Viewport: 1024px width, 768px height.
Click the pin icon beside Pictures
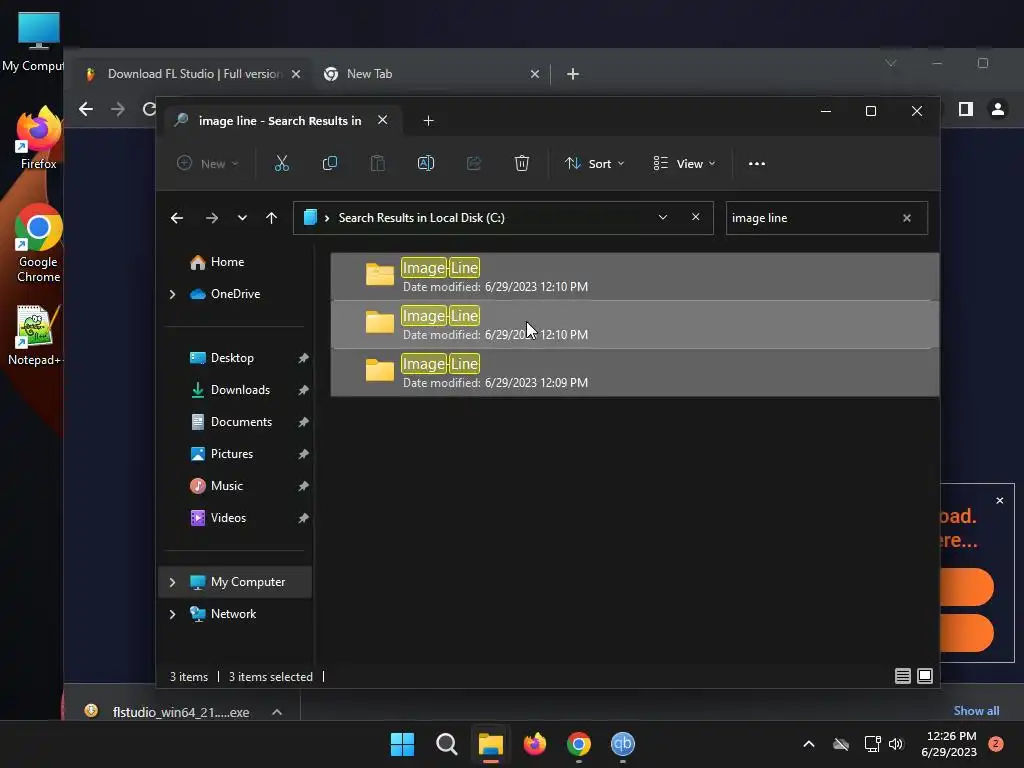(x=303, y=454)
